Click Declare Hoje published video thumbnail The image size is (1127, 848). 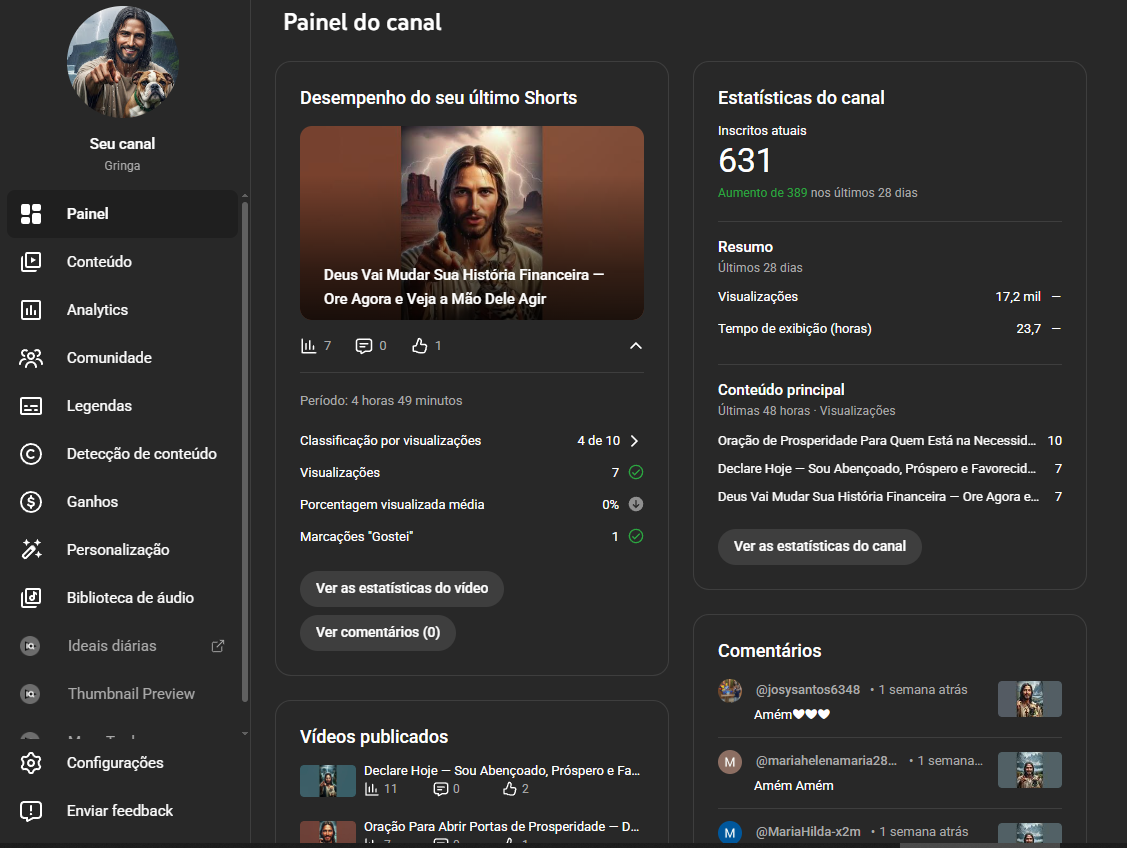click(328, 780)
